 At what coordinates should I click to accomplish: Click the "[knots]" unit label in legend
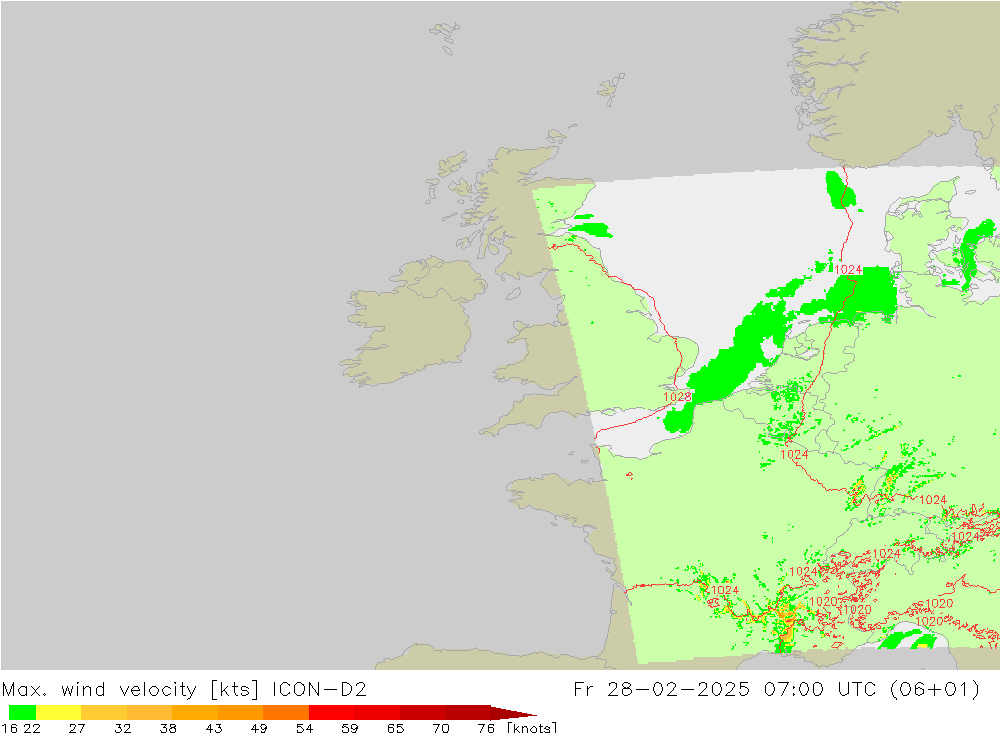[x=532, y=727]
